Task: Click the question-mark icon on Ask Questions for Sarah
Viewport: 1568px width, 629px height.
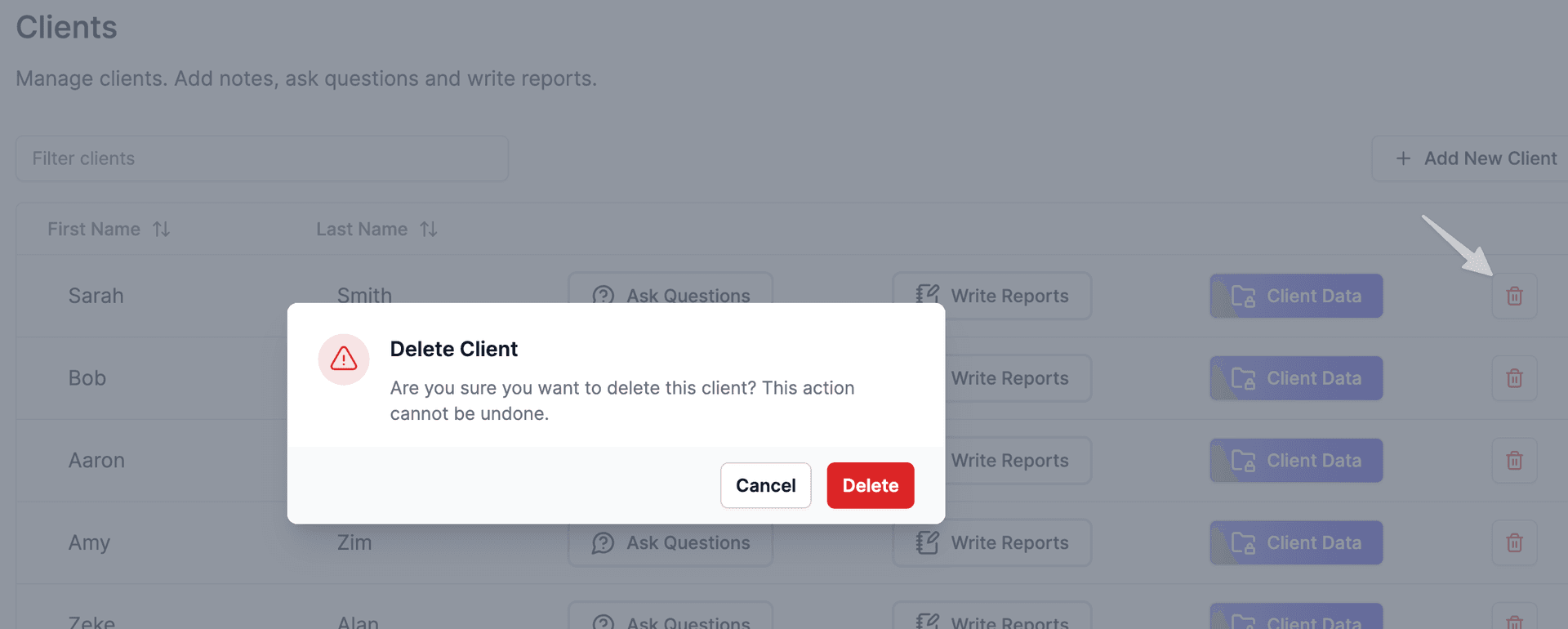Action: click(603, 296)
